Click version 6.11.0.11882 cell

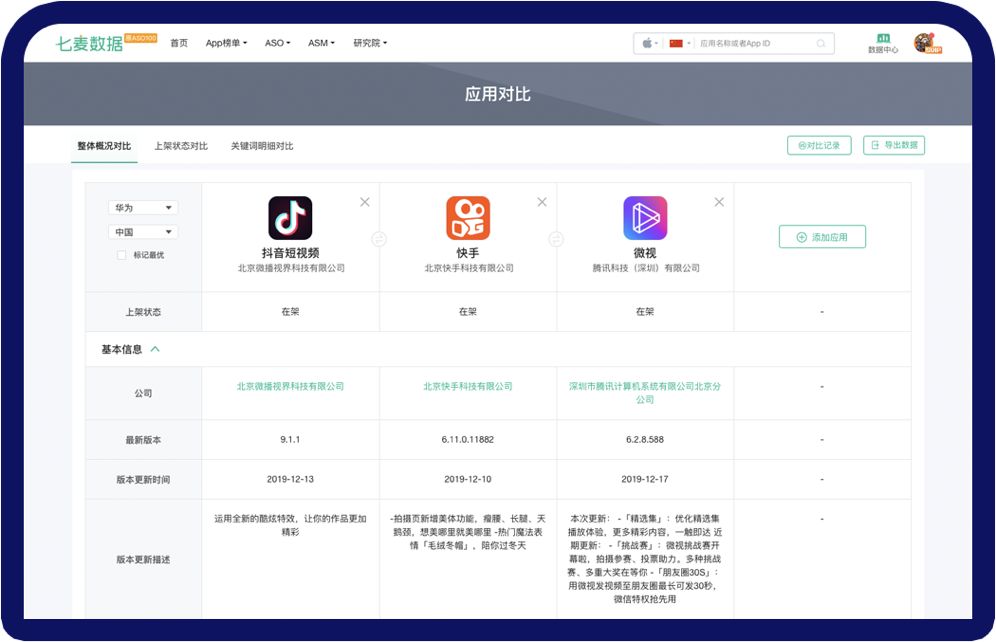pyautogui.click(x=468, y=439)
